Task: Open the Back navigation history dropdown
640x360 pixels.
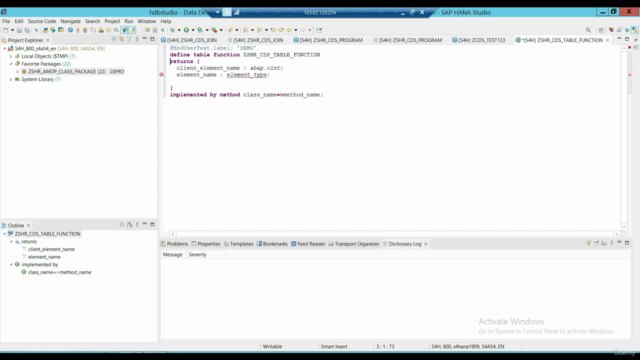Action: pos(296,30)
